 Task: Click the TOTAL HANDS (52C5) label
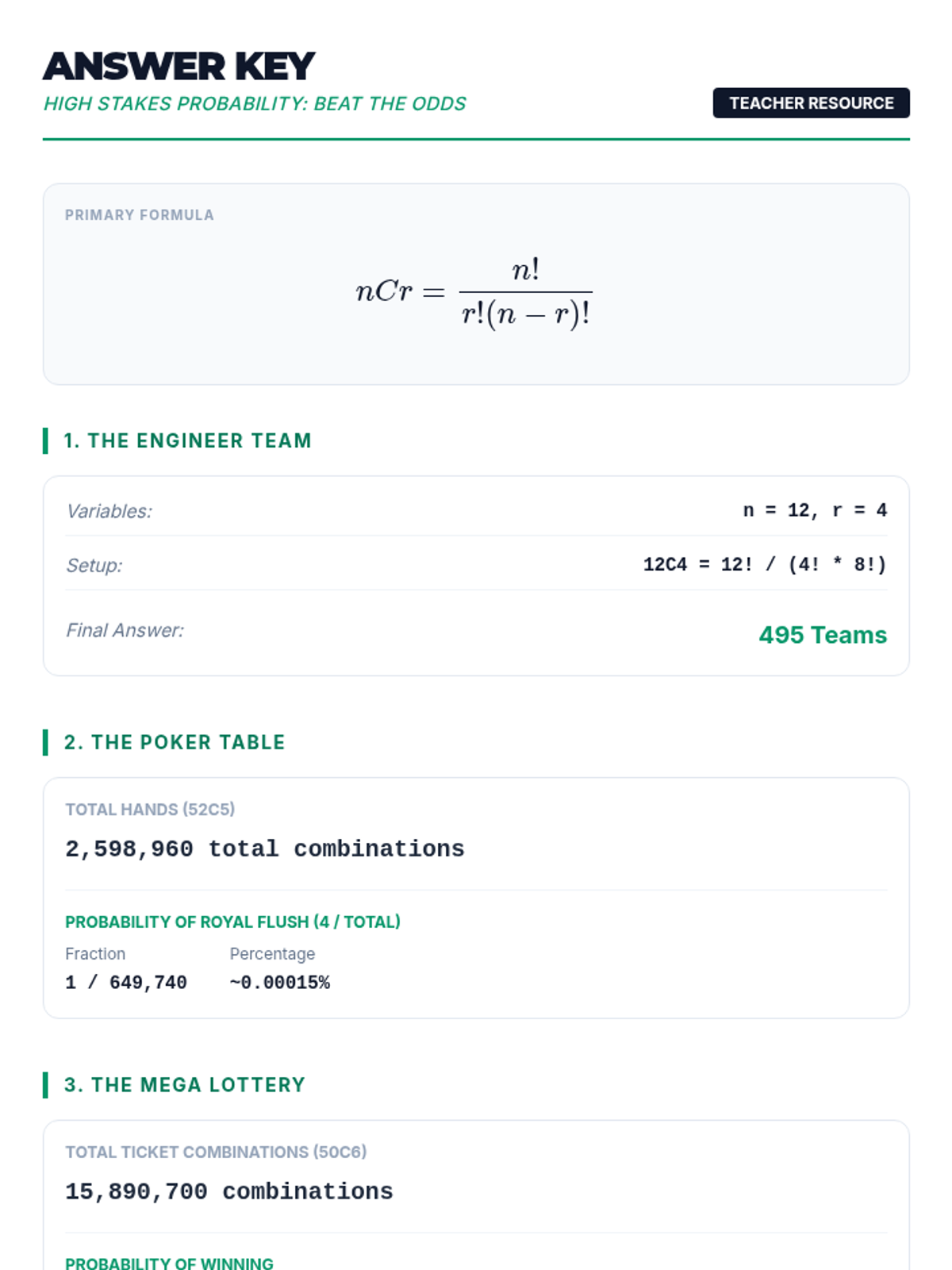tap(150, 810)
